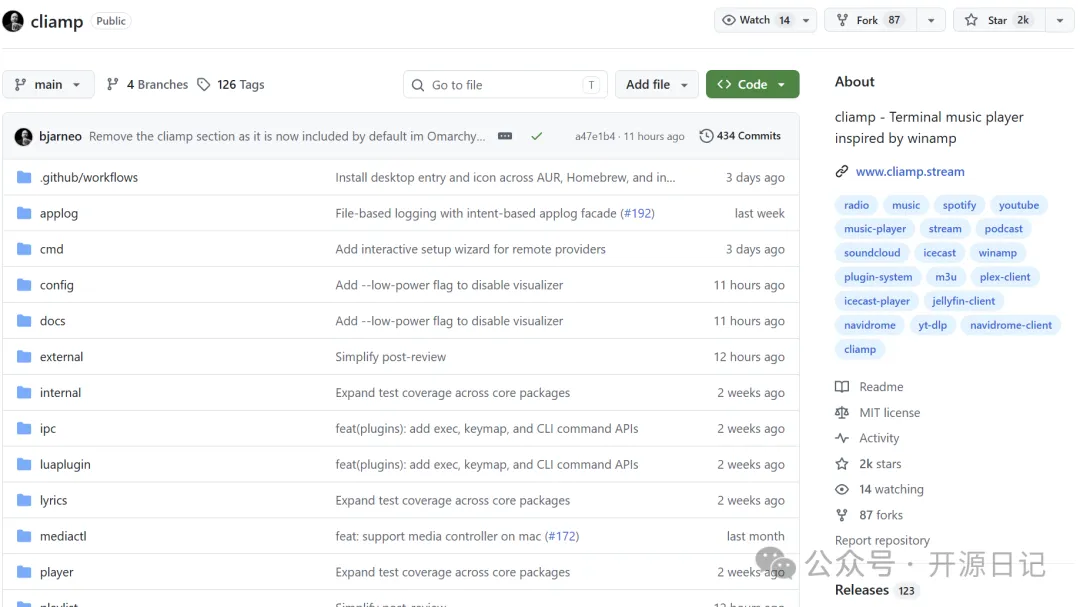The width and height of the screenshot is (1080, 607).
Task: Select the radio topic tag
Action: pyautogui.click(x=856, y=205)
